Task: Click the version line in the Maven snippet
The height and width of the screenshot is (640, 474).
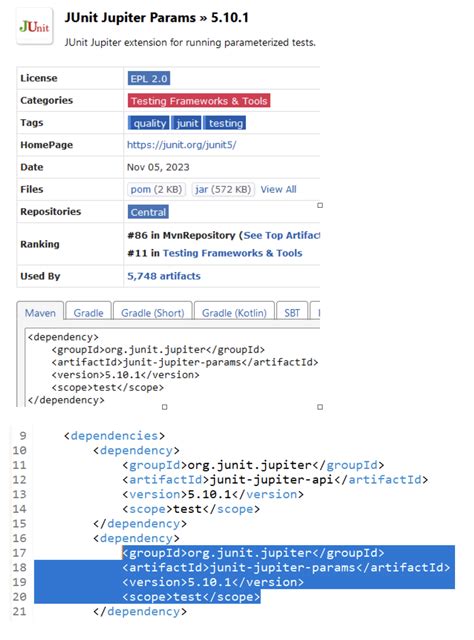Action: click(125, 375)
